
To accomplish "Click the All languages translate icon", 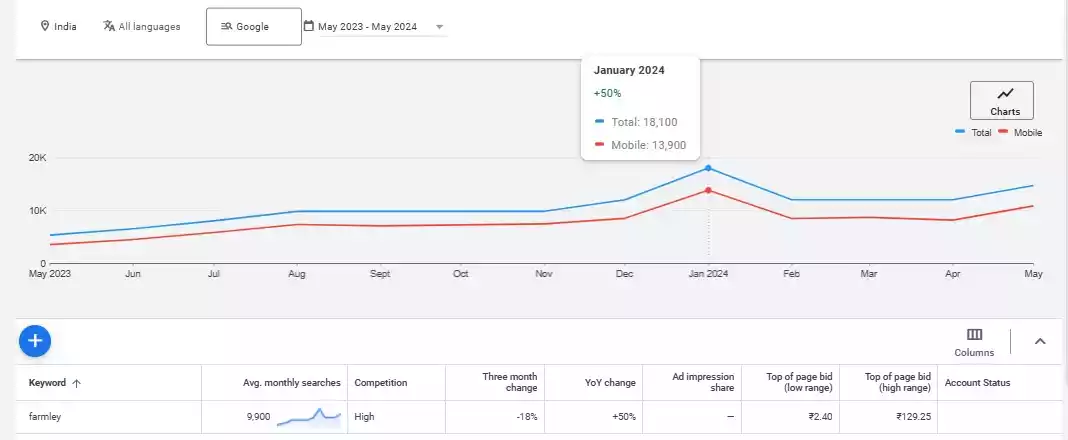I will click(109, 27).
